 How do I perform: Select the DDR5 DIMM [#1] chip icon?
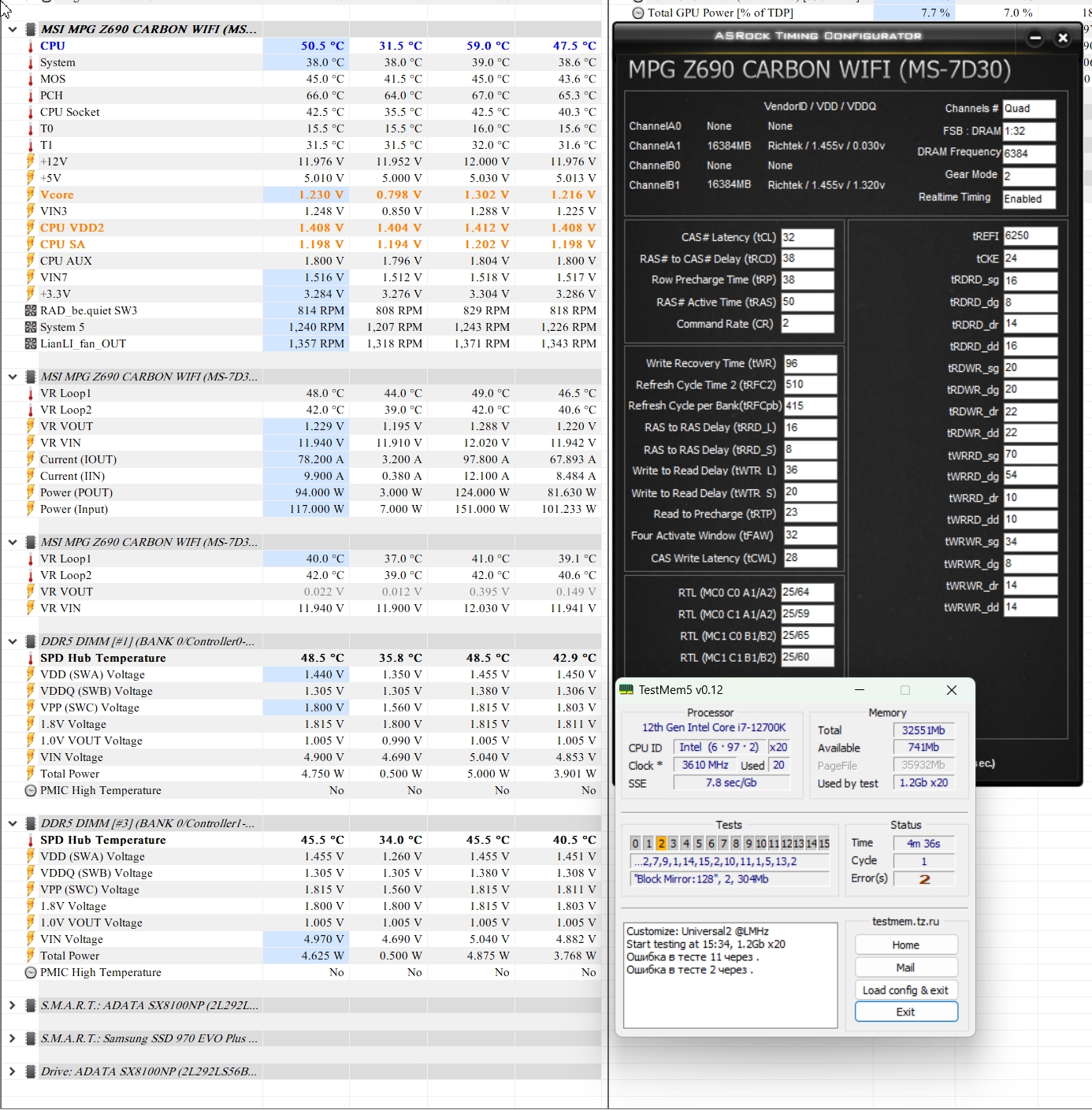31,641
